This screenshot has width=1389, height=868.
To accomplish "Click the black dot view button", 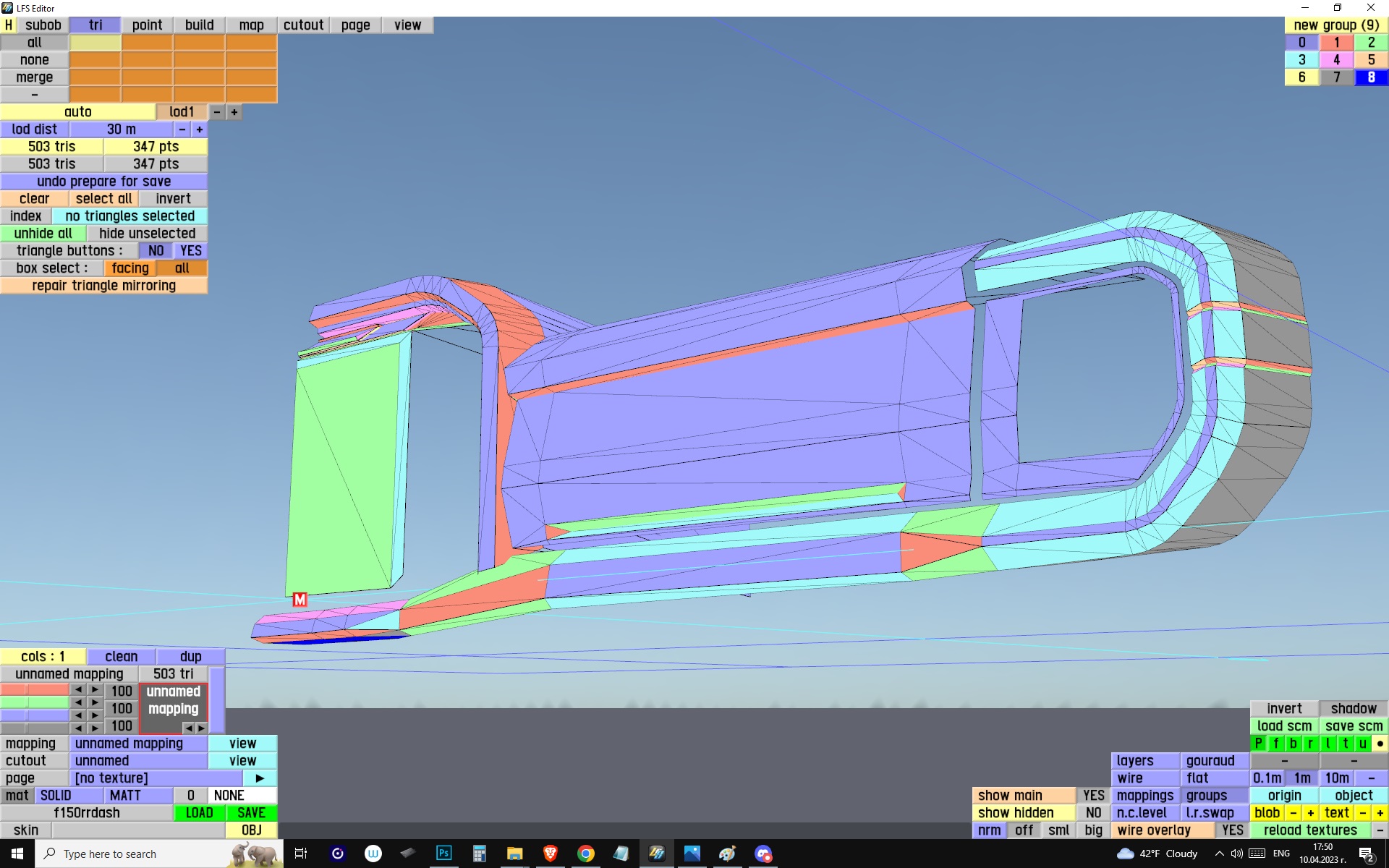I will point(1380,744).
